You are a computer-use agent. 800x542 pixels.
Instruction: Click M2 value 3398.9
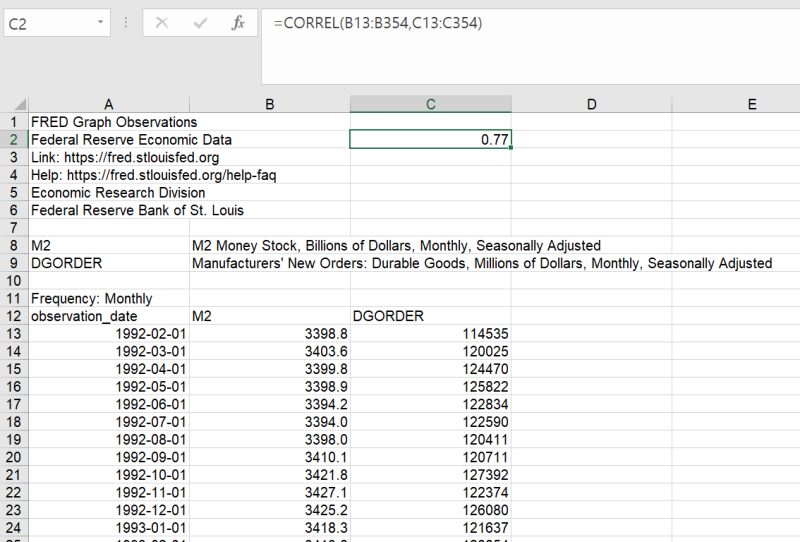click(x=270, y=387)
